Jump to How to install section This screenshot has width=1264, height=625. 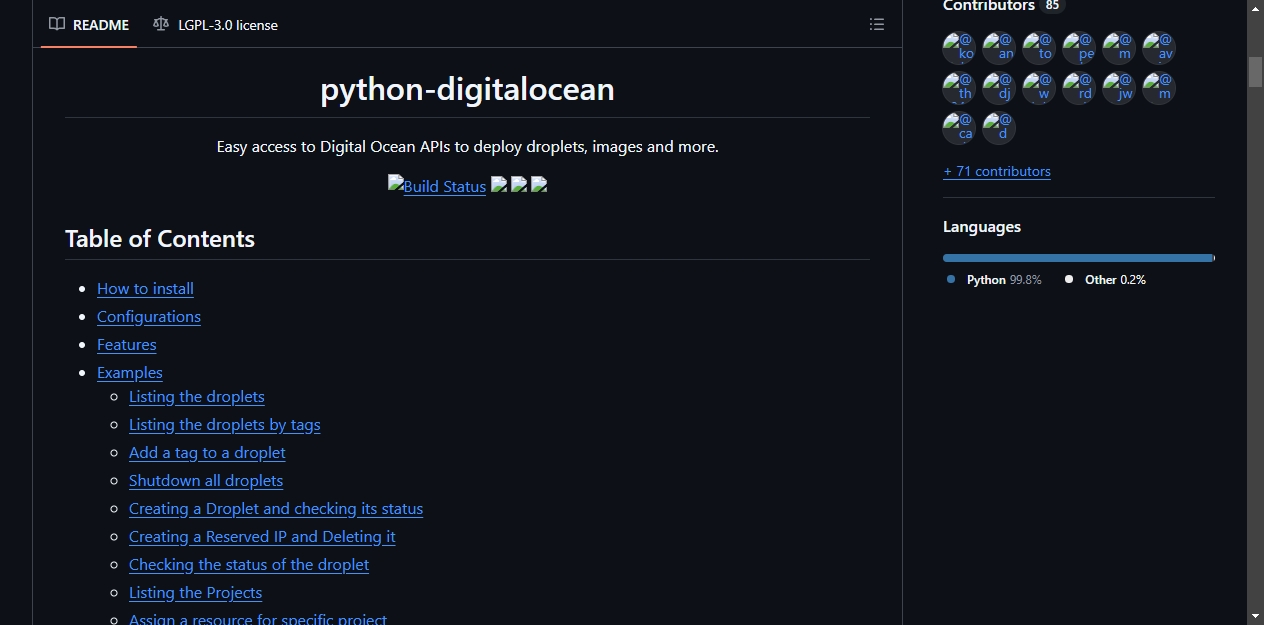(145, 288)
